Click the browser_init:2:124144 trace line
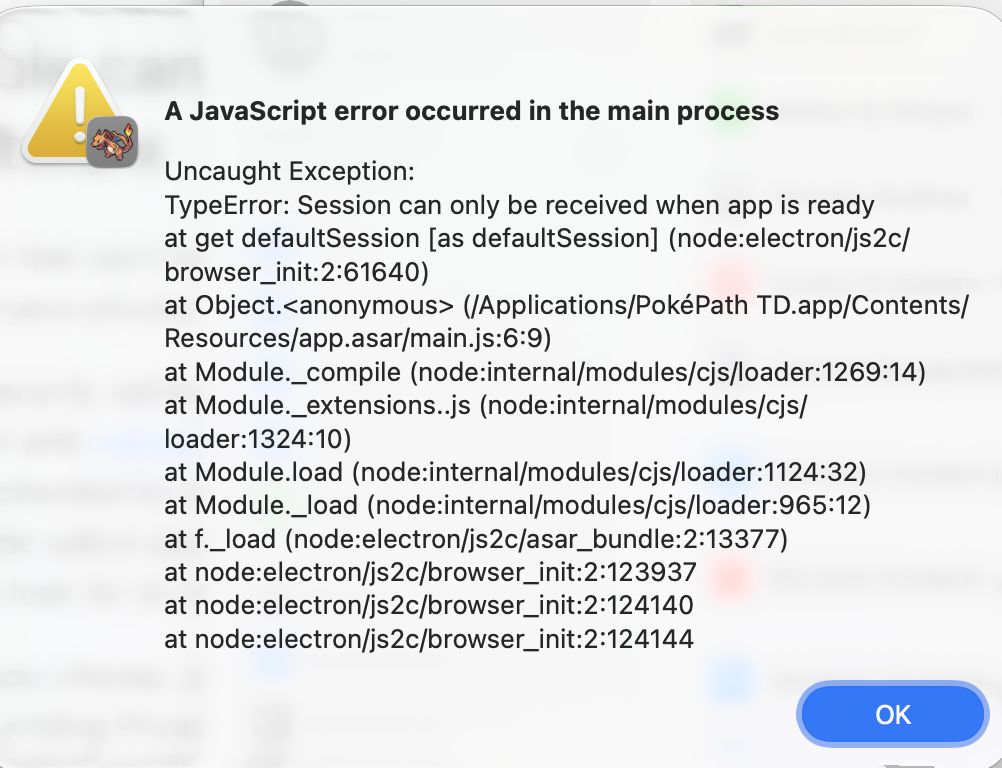 (x=429, y=639)
